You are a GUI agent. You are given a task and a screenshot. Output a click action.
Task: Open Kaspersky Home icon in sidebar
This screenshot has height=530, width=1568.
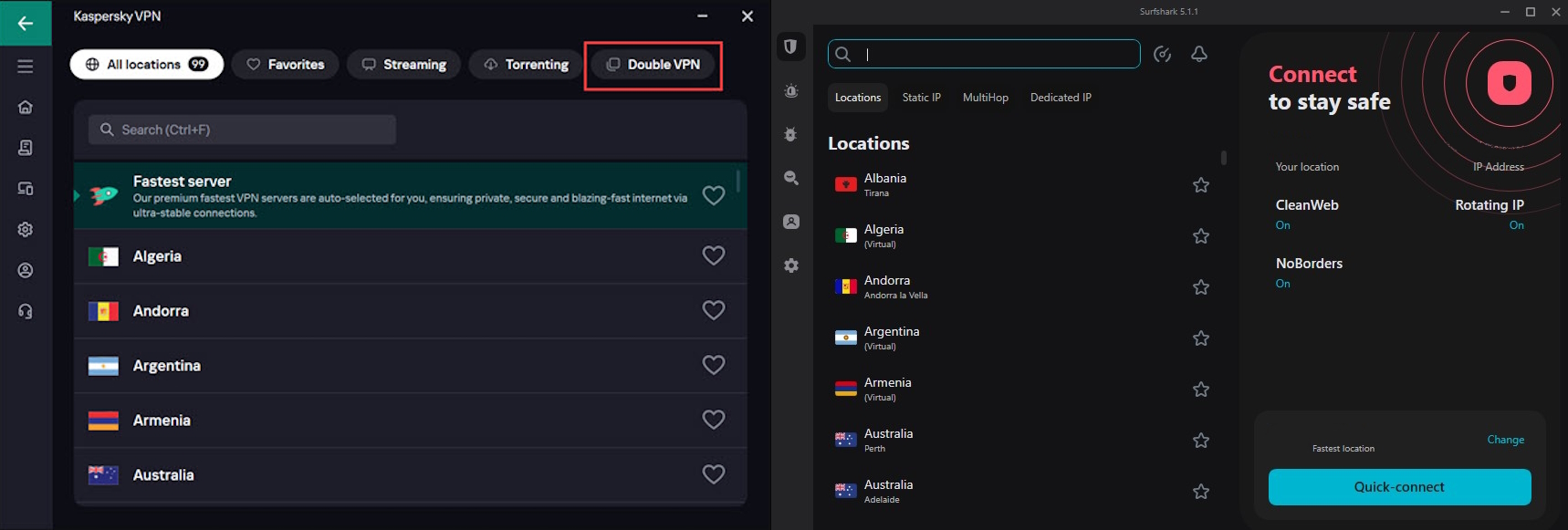[26, 107]
